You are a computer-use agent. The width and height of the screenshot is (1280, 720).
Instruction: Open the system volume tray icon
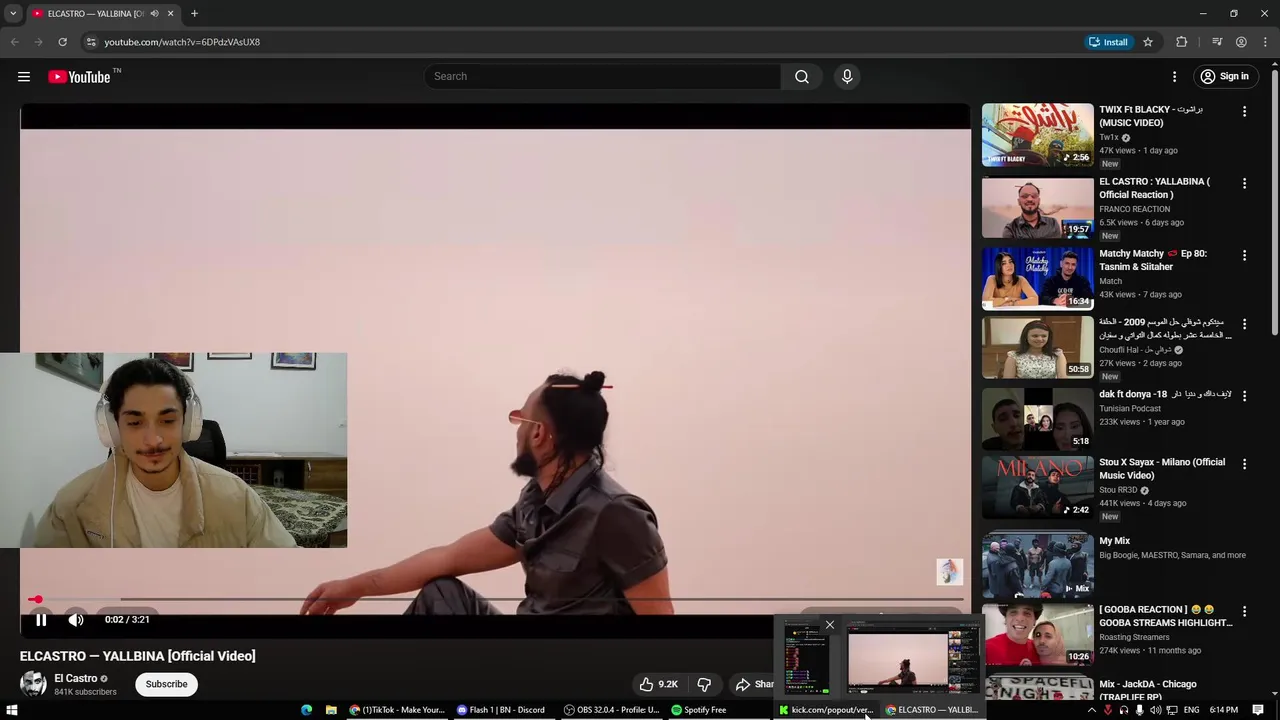[x=1155, y=710]
